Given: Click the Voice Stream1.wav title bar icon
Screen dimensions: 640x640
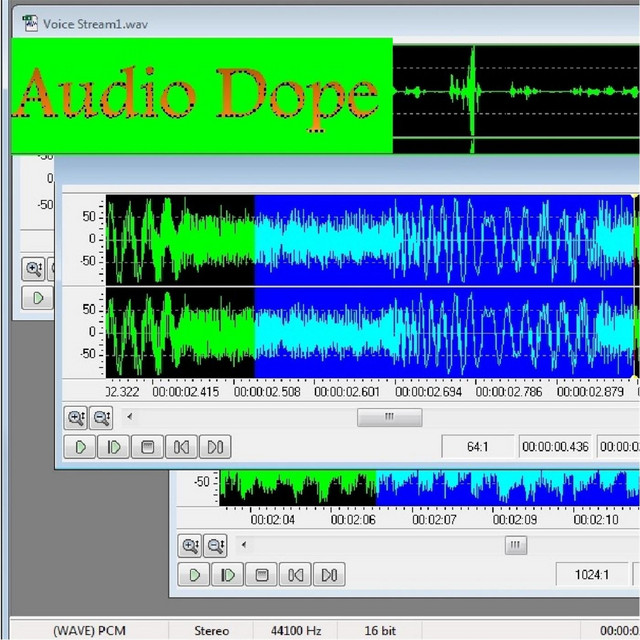Looking at the screenshot, I should (x=30, y=22).
